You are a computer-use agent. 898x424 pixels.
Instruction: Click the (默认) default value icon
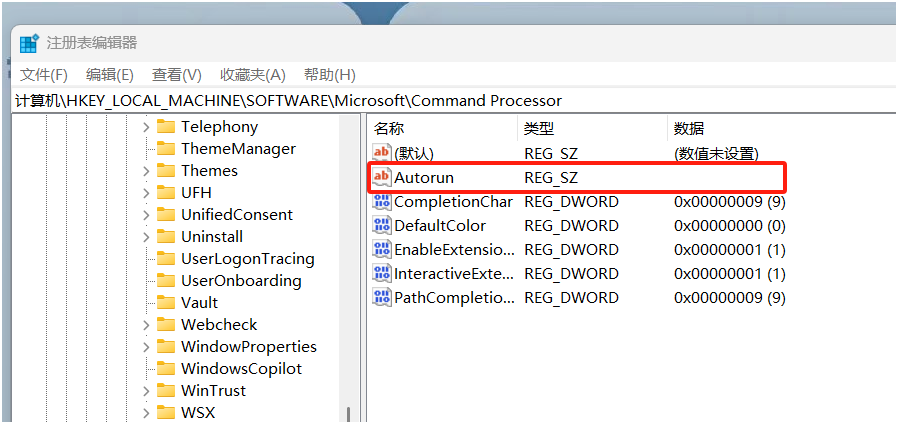(381, 153)
